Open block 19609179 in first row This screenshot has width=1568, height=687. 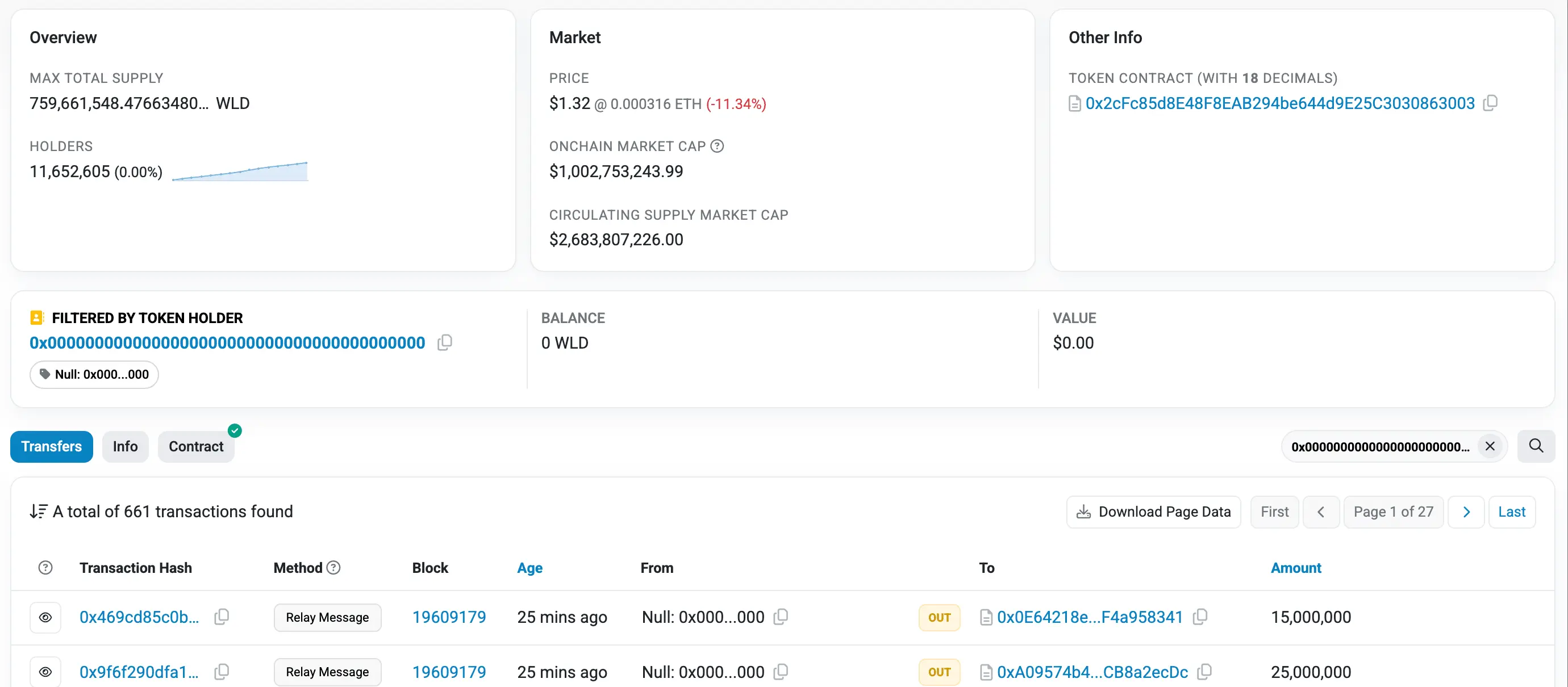click(449, 617)
